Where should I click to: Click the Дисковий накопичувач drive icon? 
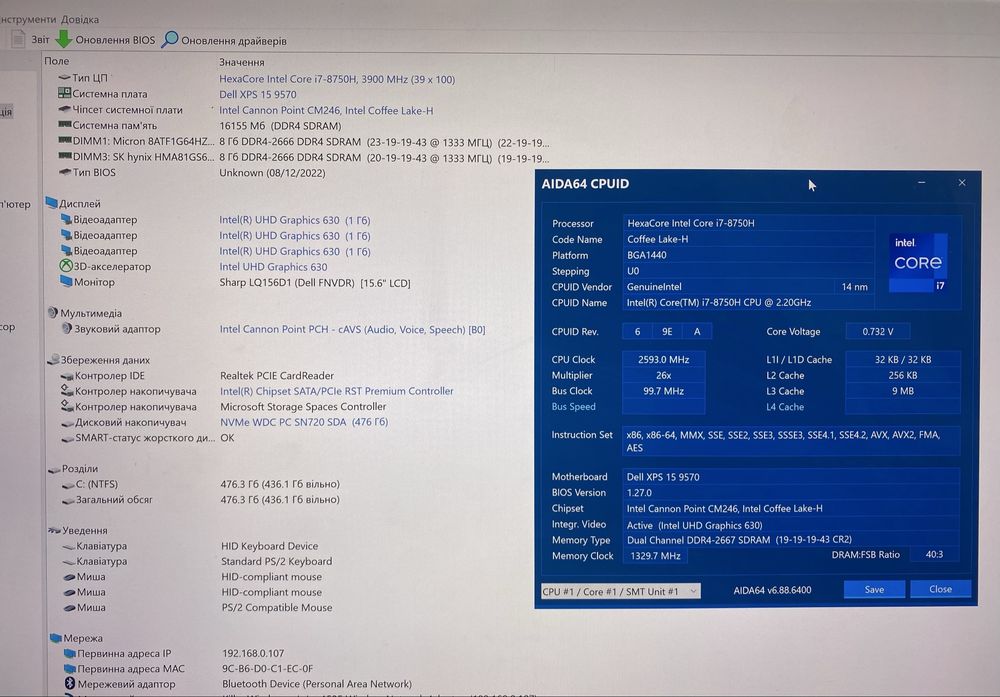coord(68,423)
